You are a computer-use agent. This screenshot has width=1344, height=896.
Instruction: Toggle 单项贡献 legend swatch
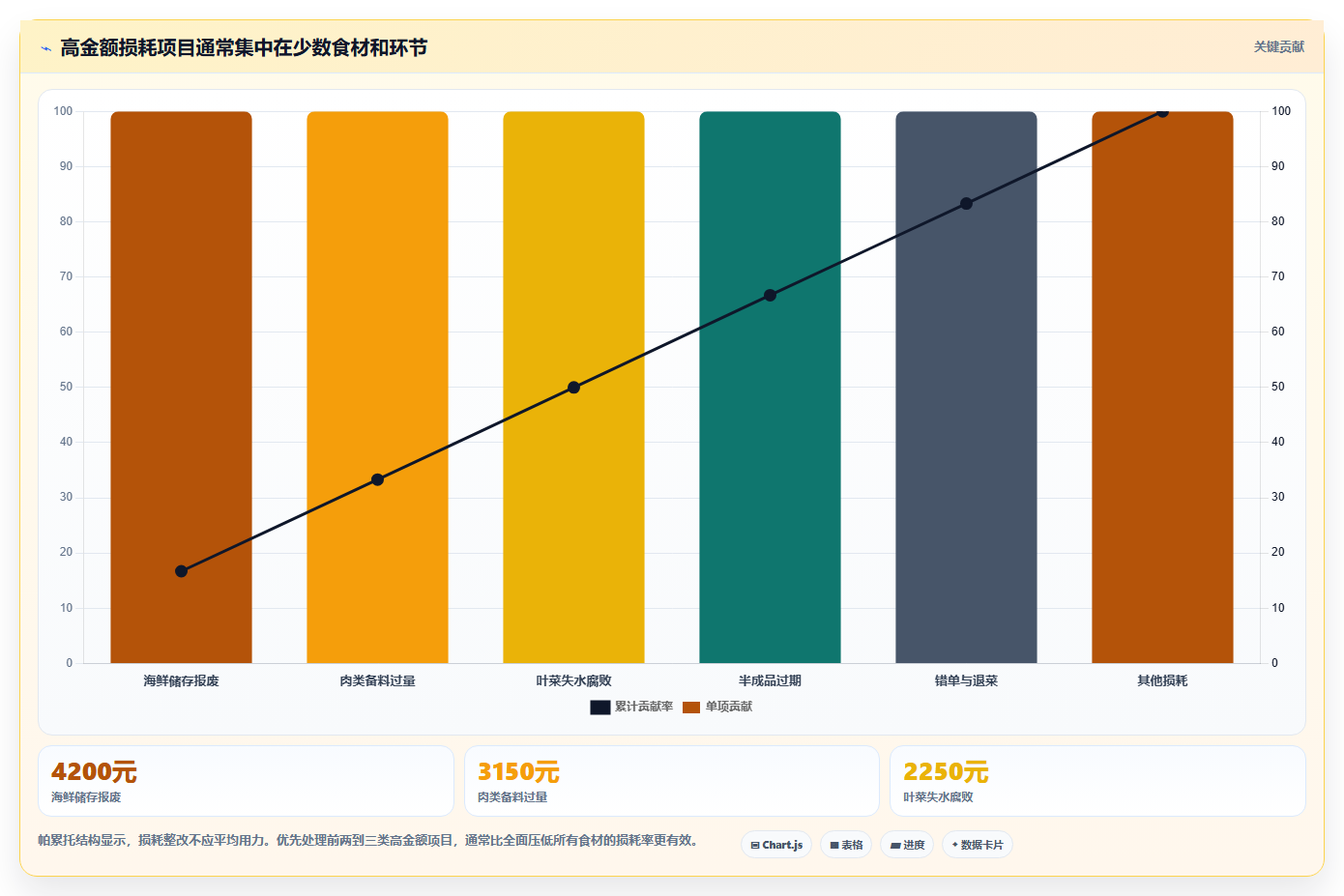[x=691, y=708]
